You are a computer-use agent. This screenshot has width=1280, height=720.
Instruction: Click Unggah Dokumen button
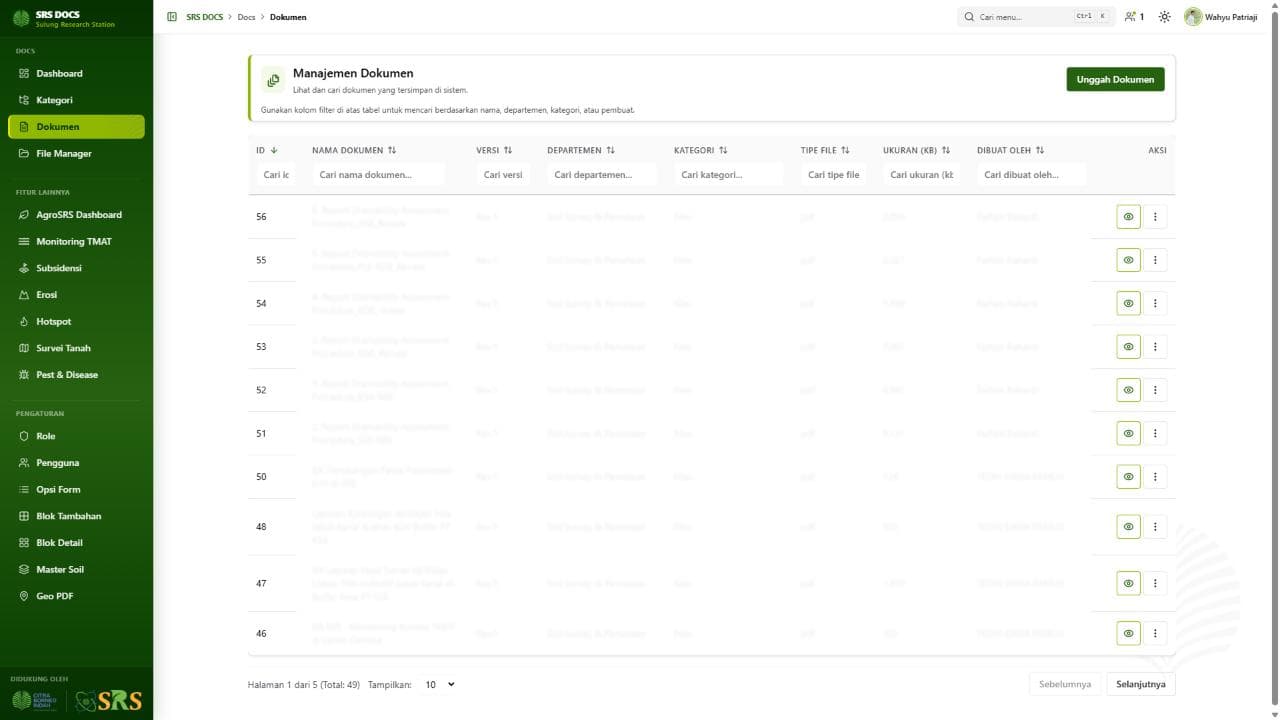1115,79
